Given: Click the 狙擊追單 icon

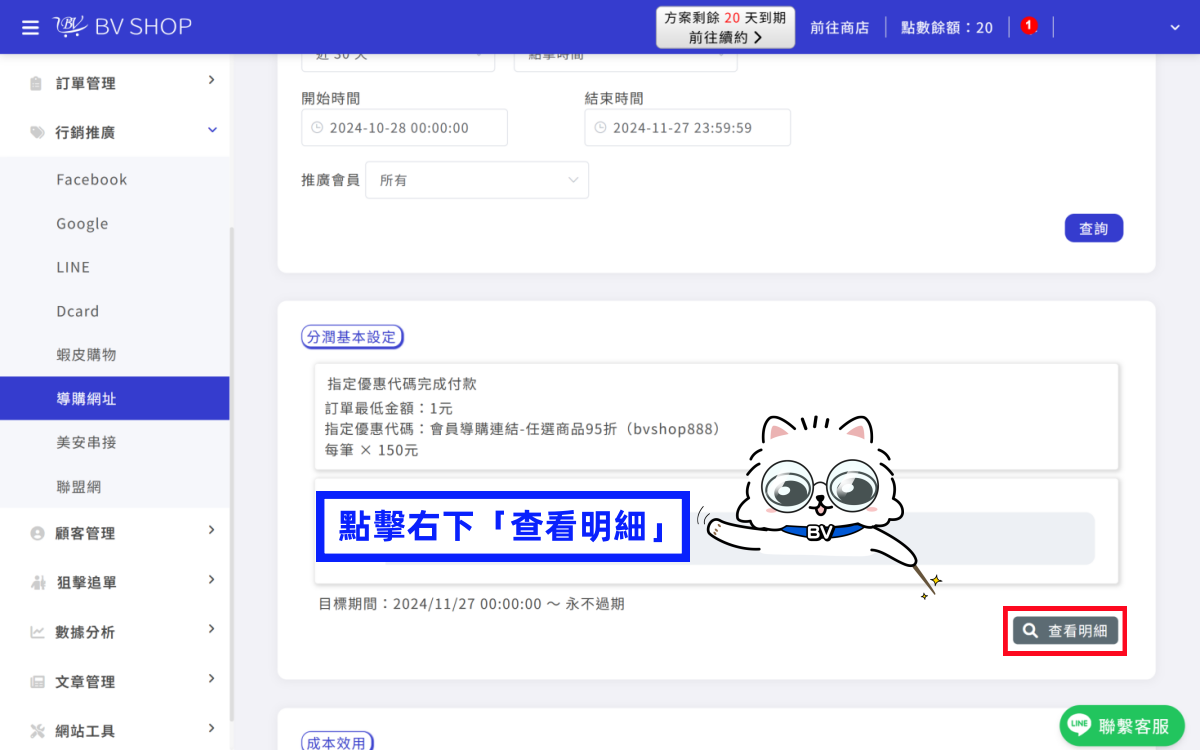Looking at the screenshot, I should pyautogui.click(x=37, y=582).
